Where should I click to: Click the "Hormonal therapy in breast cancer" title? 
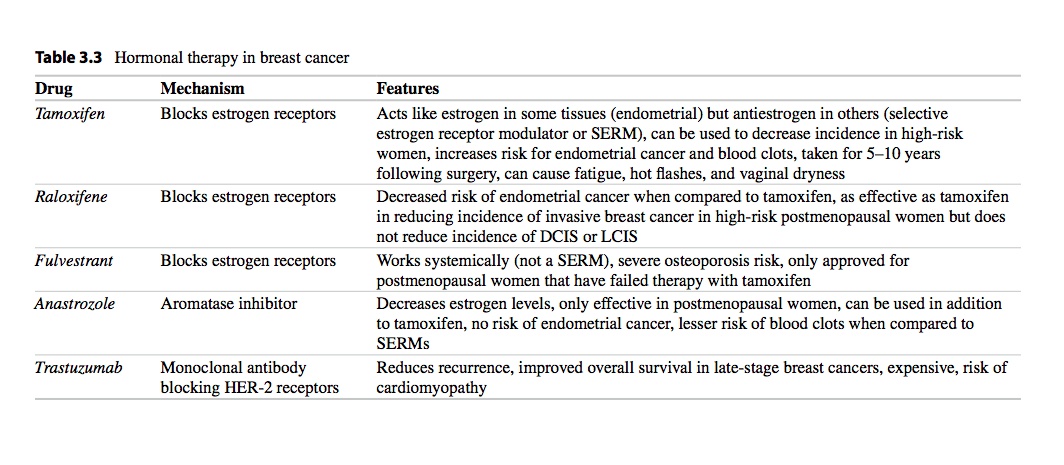[x=232, y=58]
